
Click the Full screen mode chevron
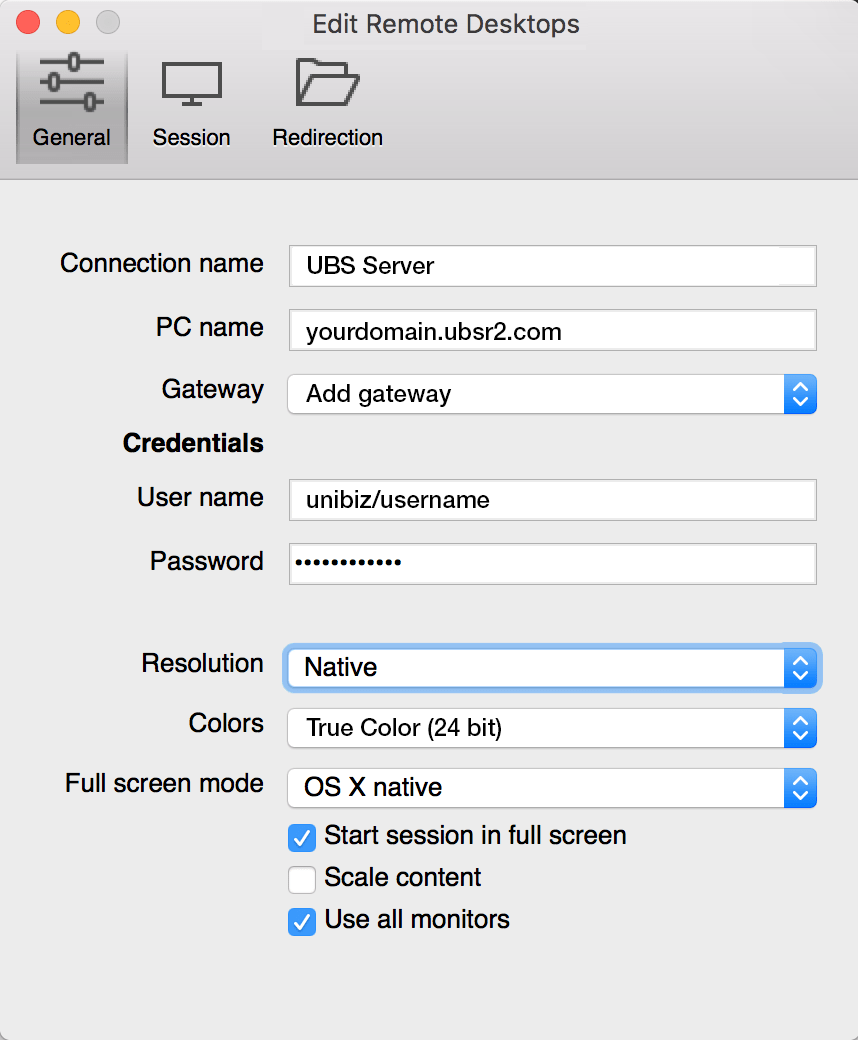(800, 788)
